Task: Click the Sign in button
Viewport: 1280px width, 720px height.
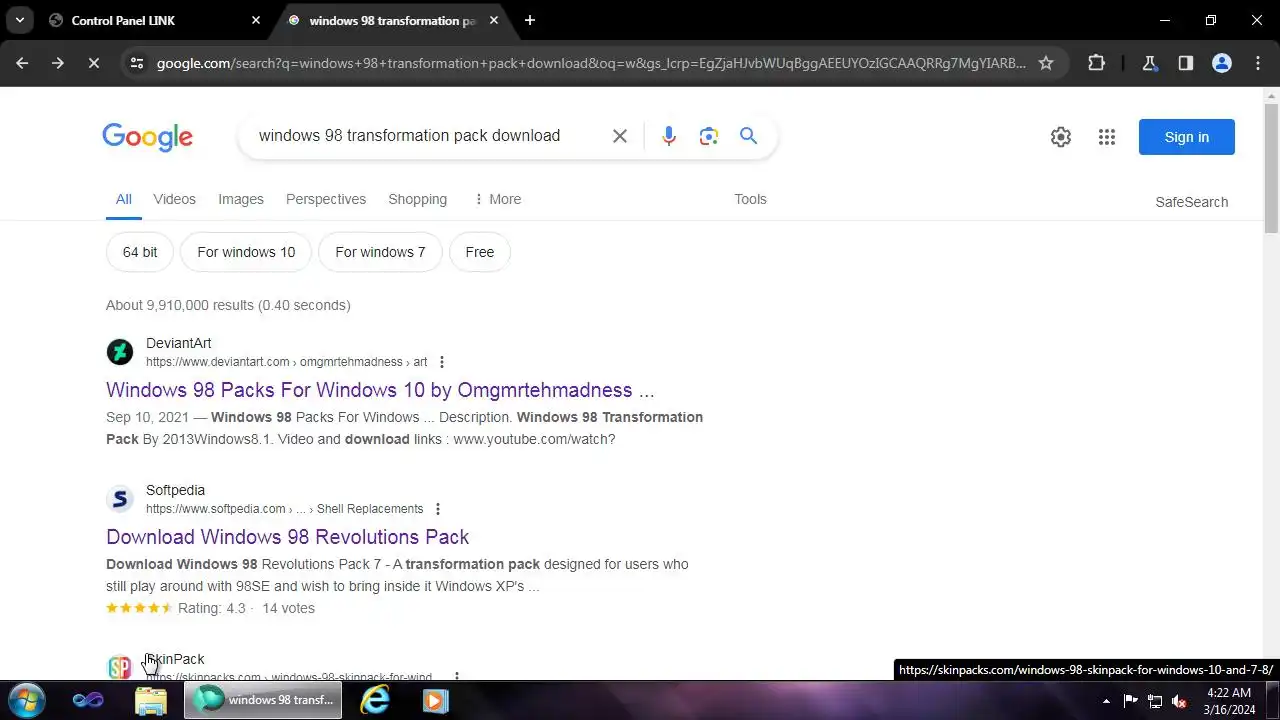Action: click(1187, 137)
